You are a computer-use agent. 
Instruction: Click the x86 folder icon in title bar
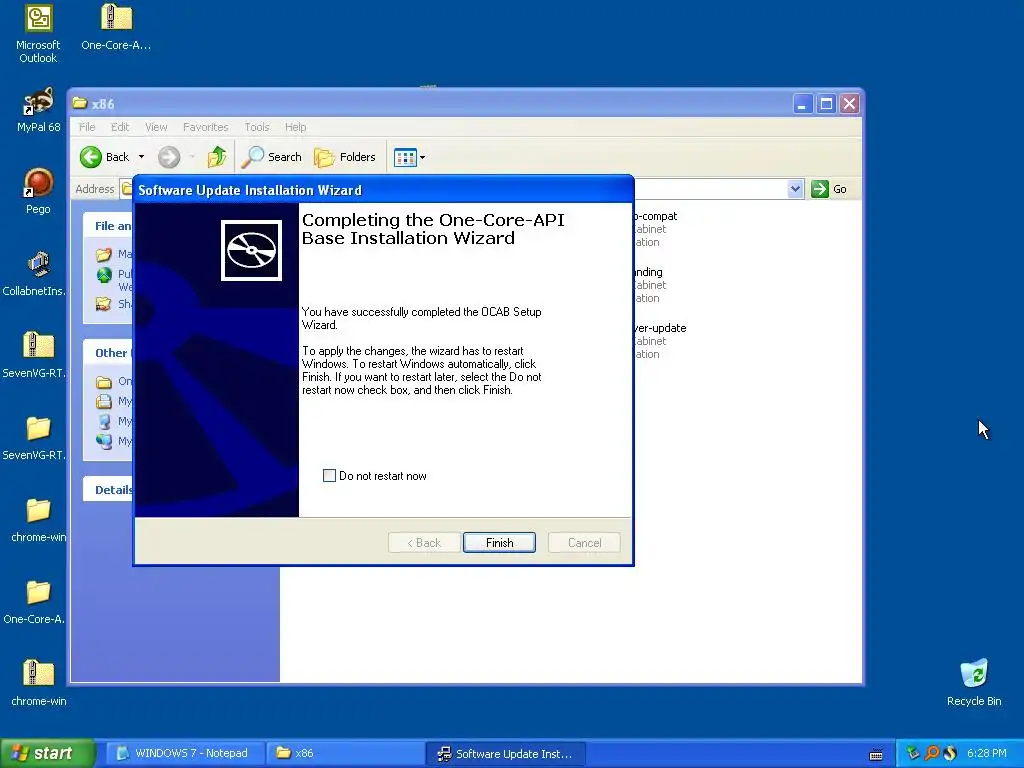pos(80,103)
